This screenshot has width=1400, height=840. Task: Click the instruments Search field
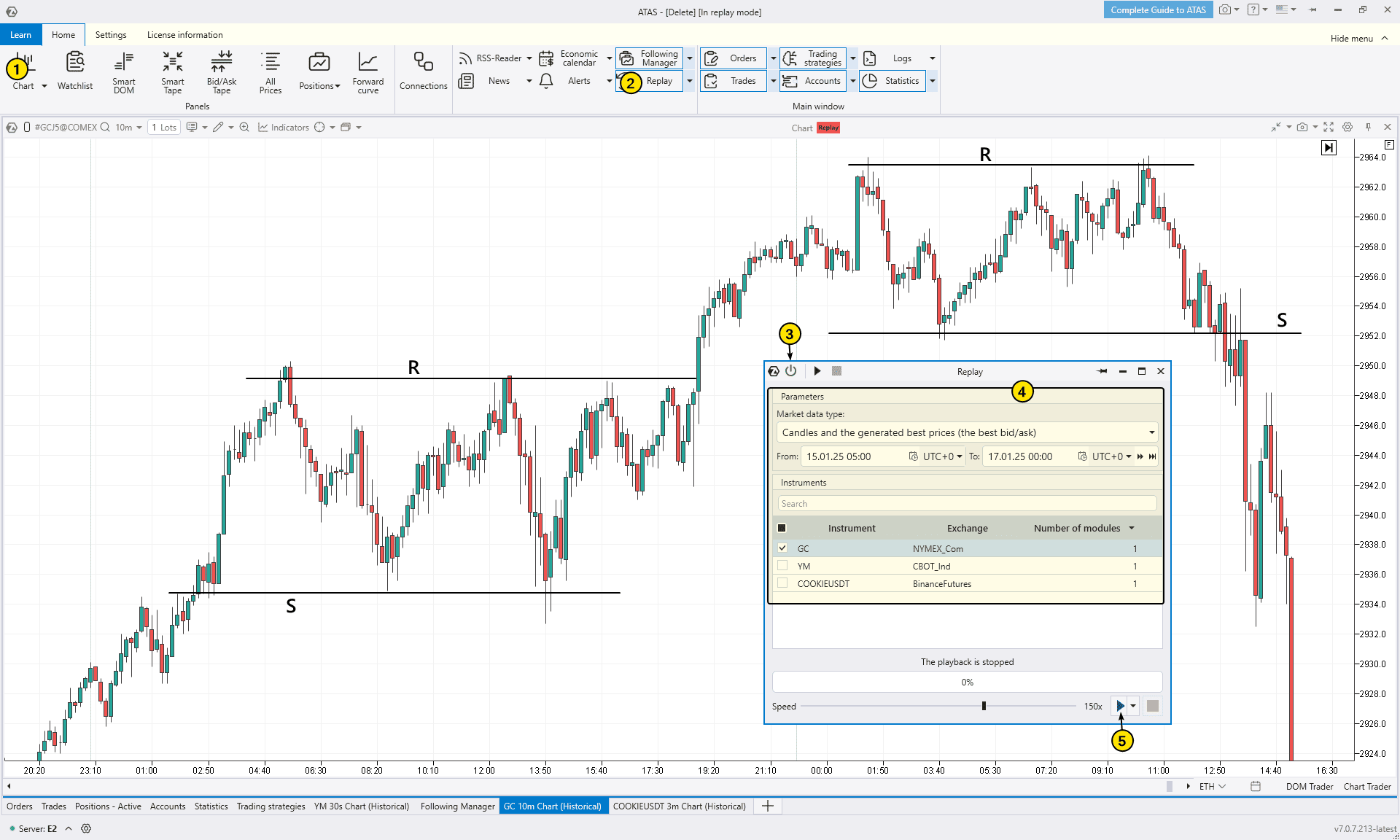(x=966, y=504)
